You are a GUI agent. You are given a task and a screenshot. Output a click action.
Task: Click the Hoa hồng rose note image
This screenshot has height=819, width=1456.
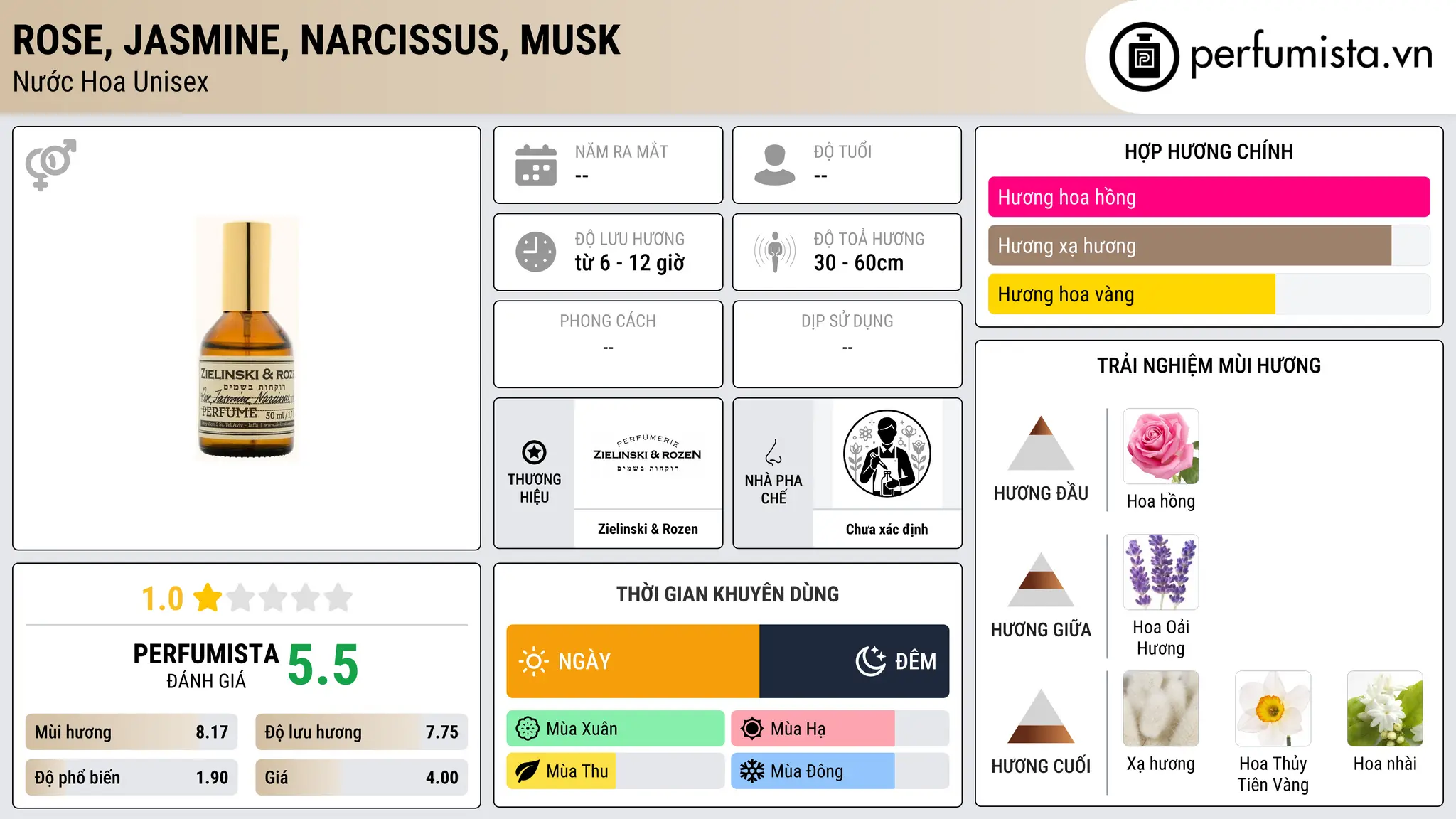pyautogui.click(x=1161, y=446)
